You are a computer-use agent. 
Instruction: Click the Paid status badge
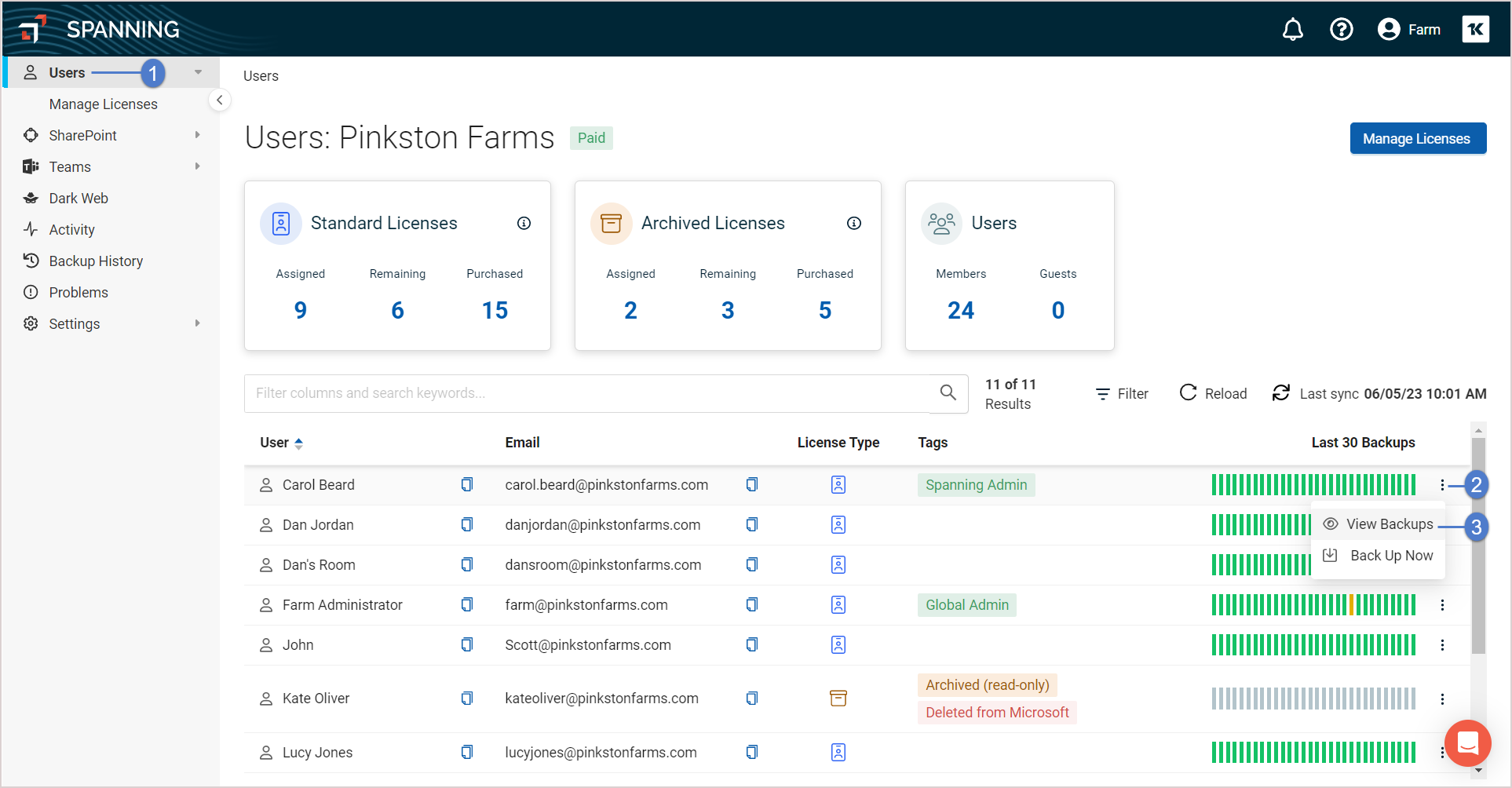point(591,138)
